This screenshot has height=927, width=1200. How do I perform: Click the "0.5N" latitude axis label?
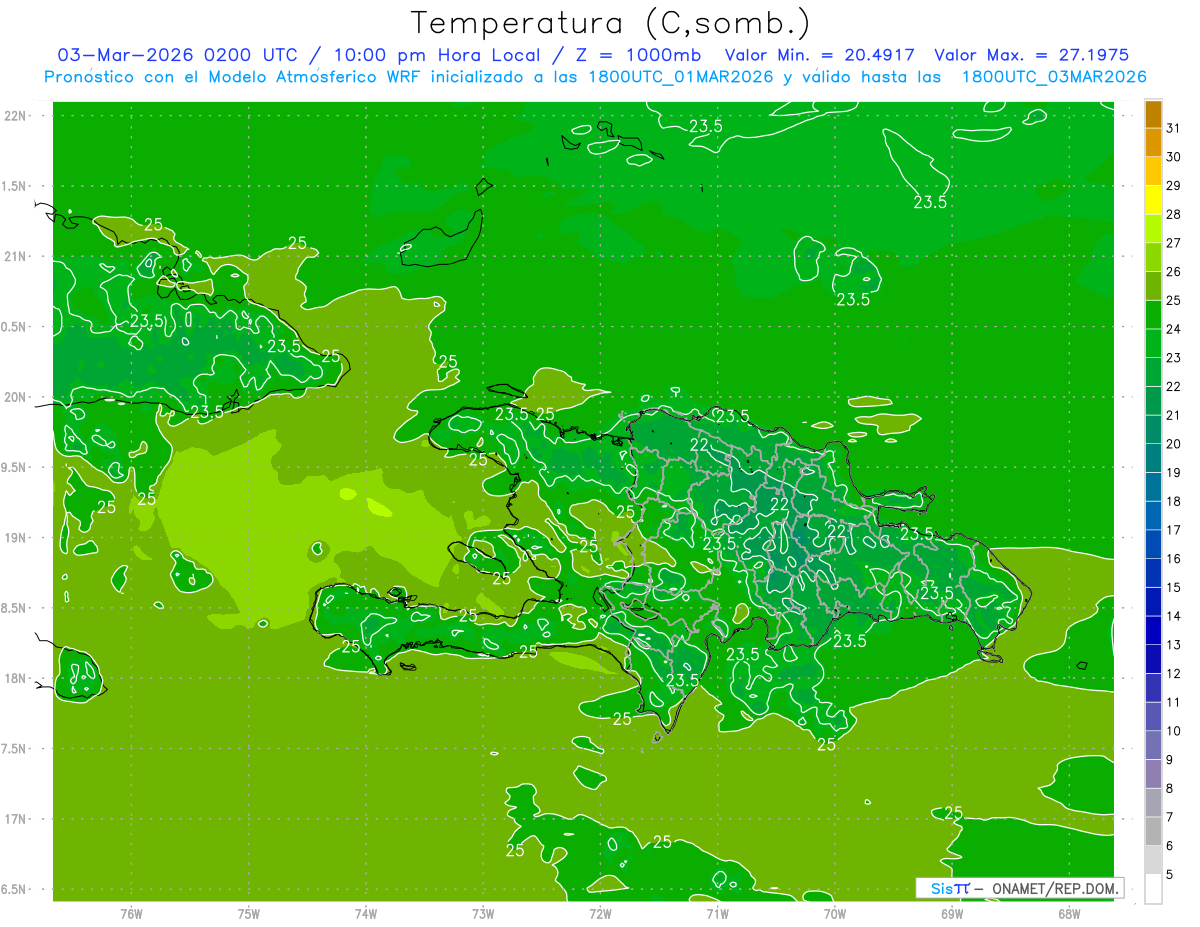[x=14, y=327]
